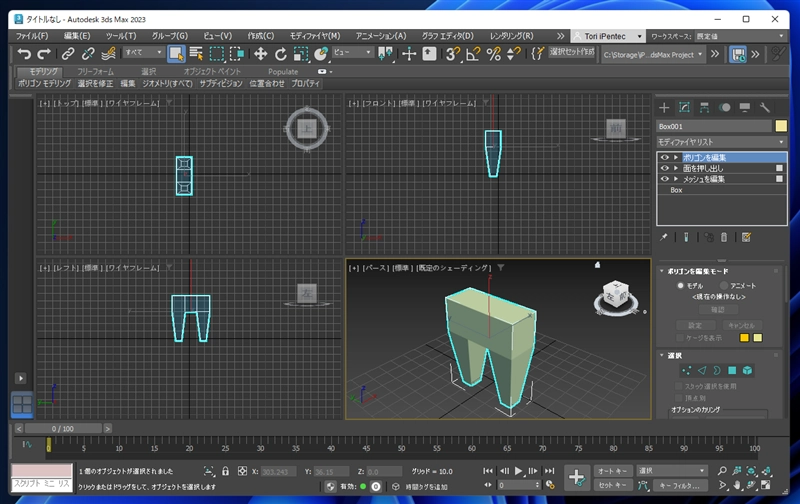Switch to the フリーフォーム ribbon tab
Image resolution: width=800 pixels, height=504 pixels.
click(x=95, y=71)
